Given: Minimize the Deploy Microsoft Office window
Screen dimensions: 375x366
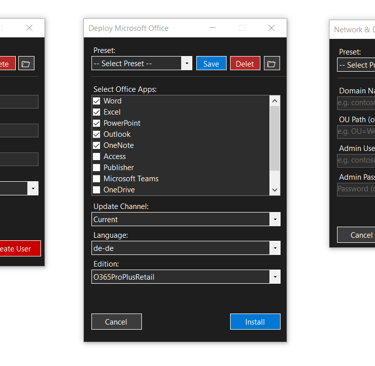Looking at the screenshot, I should (212, 28).
